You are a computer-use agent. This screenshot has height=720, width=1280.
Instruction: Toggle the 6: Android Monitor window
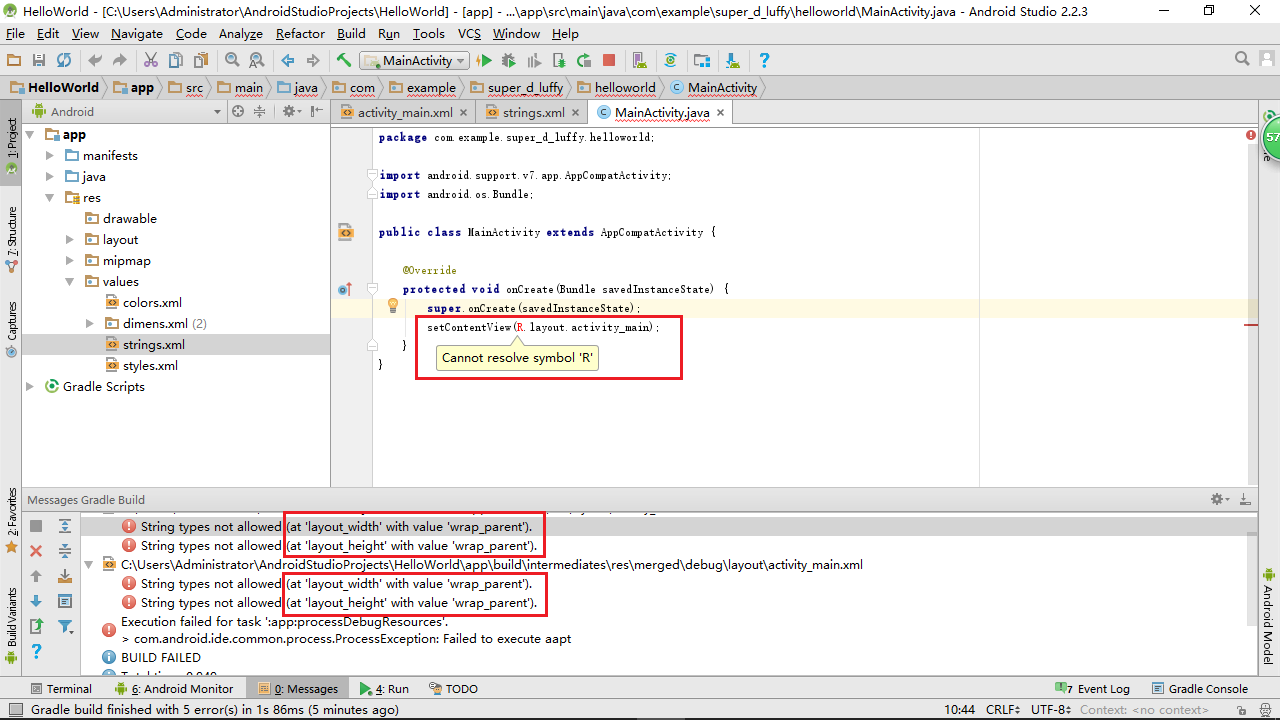point(174,688)
